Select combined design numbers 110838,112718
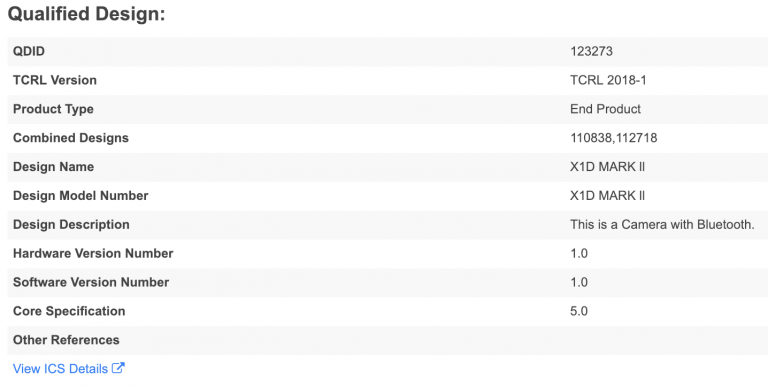 (614, 138)
